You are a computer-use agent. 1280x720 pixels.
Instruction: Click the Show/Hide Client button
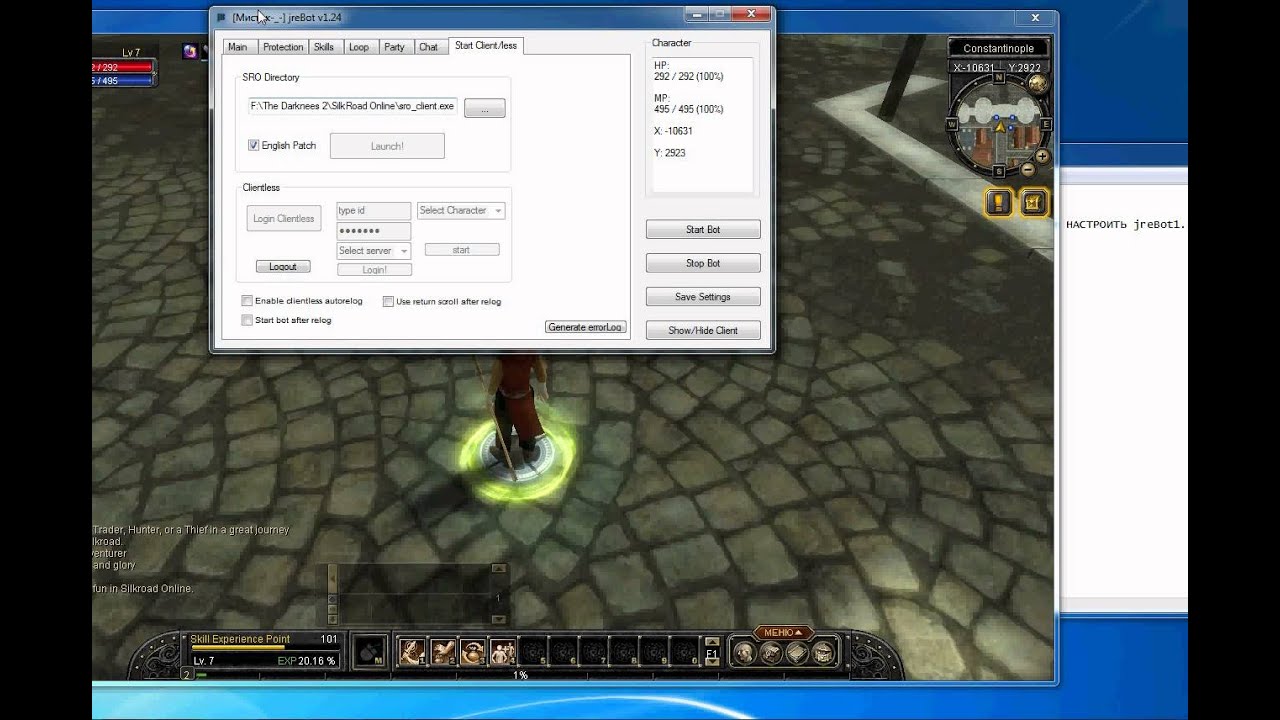click(703, 330)
